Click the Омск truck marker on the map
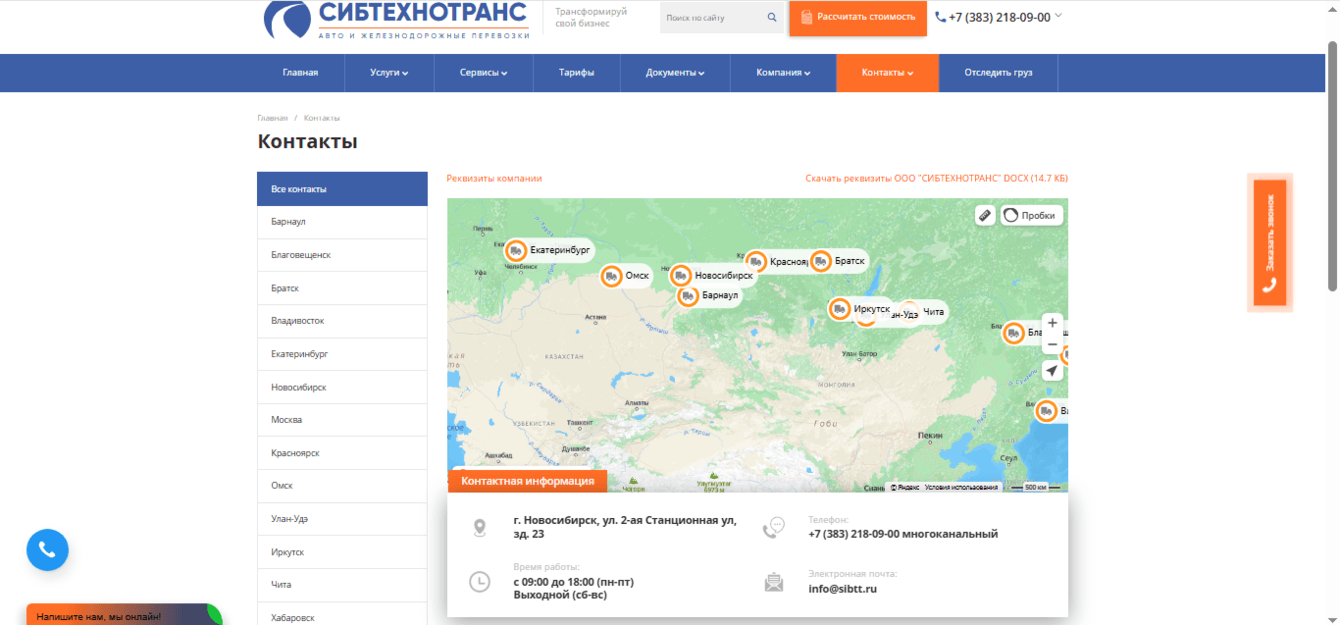Viewport: 1340px width, 625px height. [x=611, y=276]
